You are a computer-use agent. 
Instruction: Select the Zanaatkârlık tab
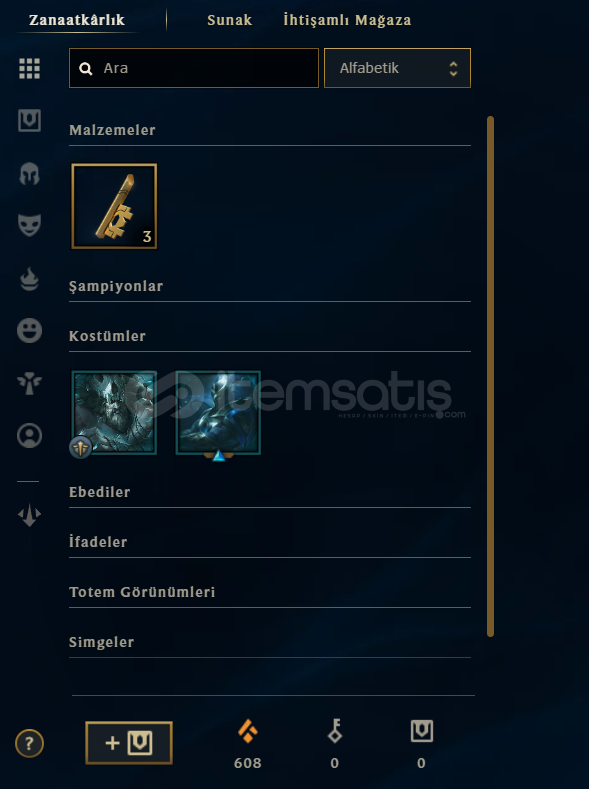point(76,20)
